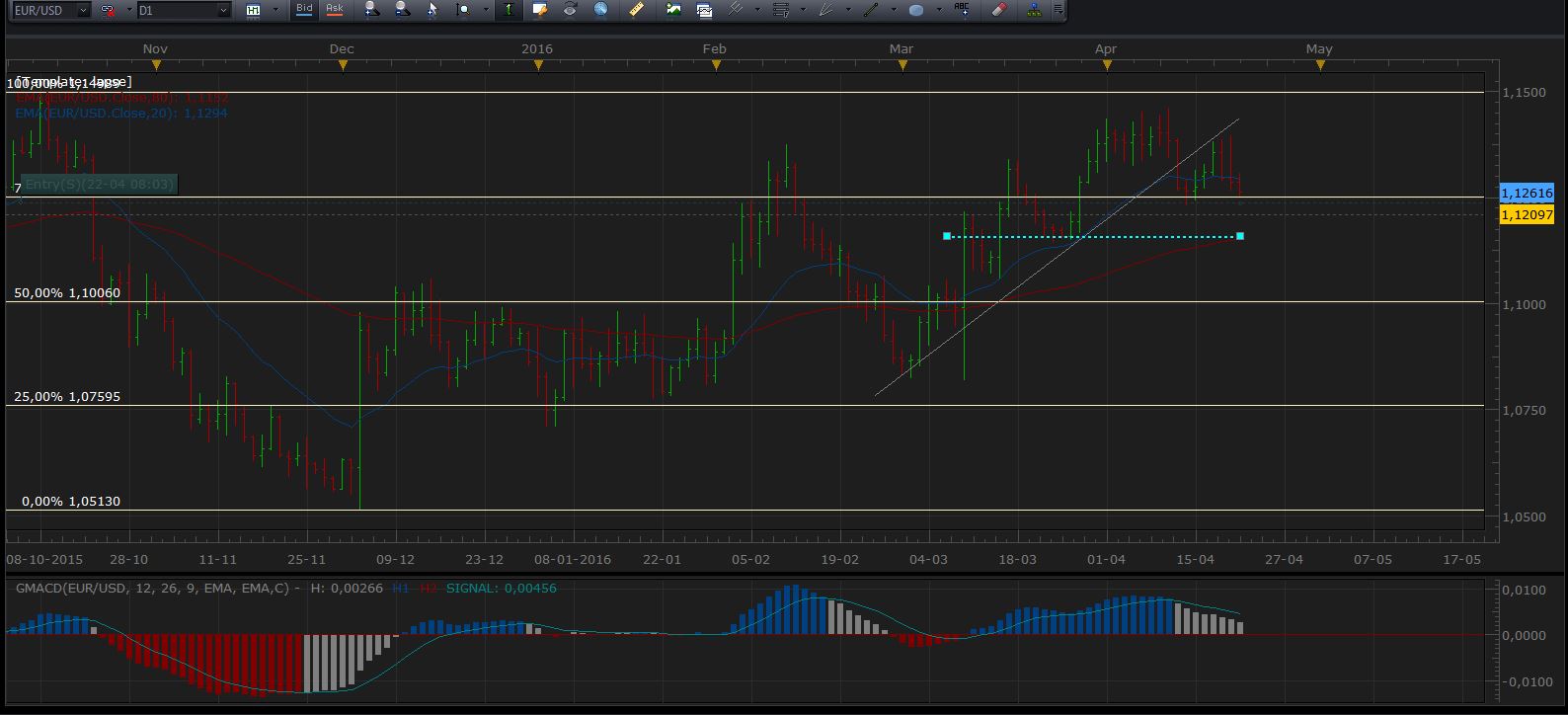Image resolution: width=1568 pixels, height=715 pixels.
Task: Toggle the Bid price line
Action: pos(304,9)
